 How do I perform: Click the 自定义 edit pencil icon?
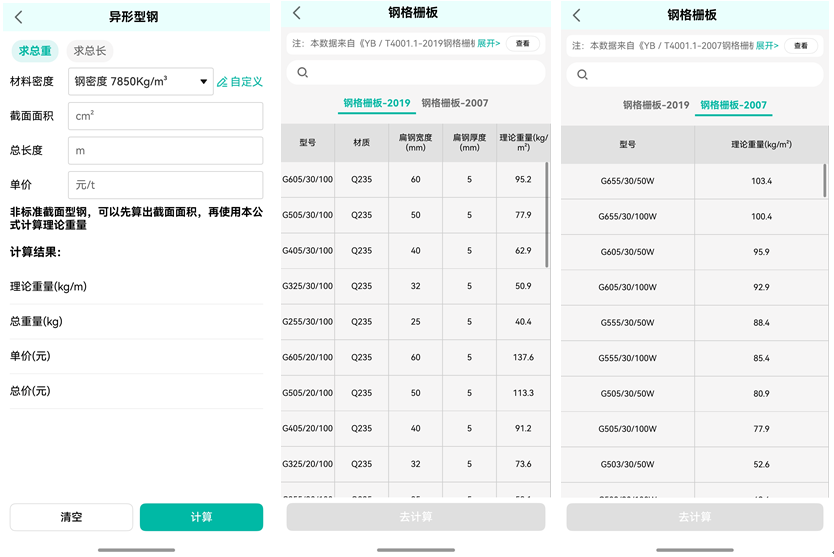click(222, 82)
